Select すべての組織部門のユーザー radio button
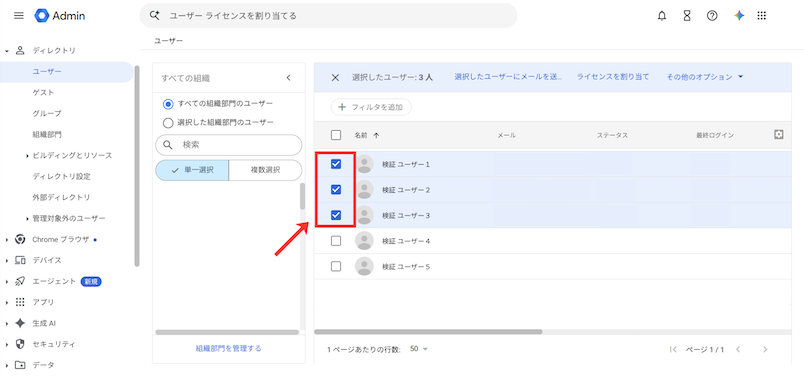 [168, 104]
